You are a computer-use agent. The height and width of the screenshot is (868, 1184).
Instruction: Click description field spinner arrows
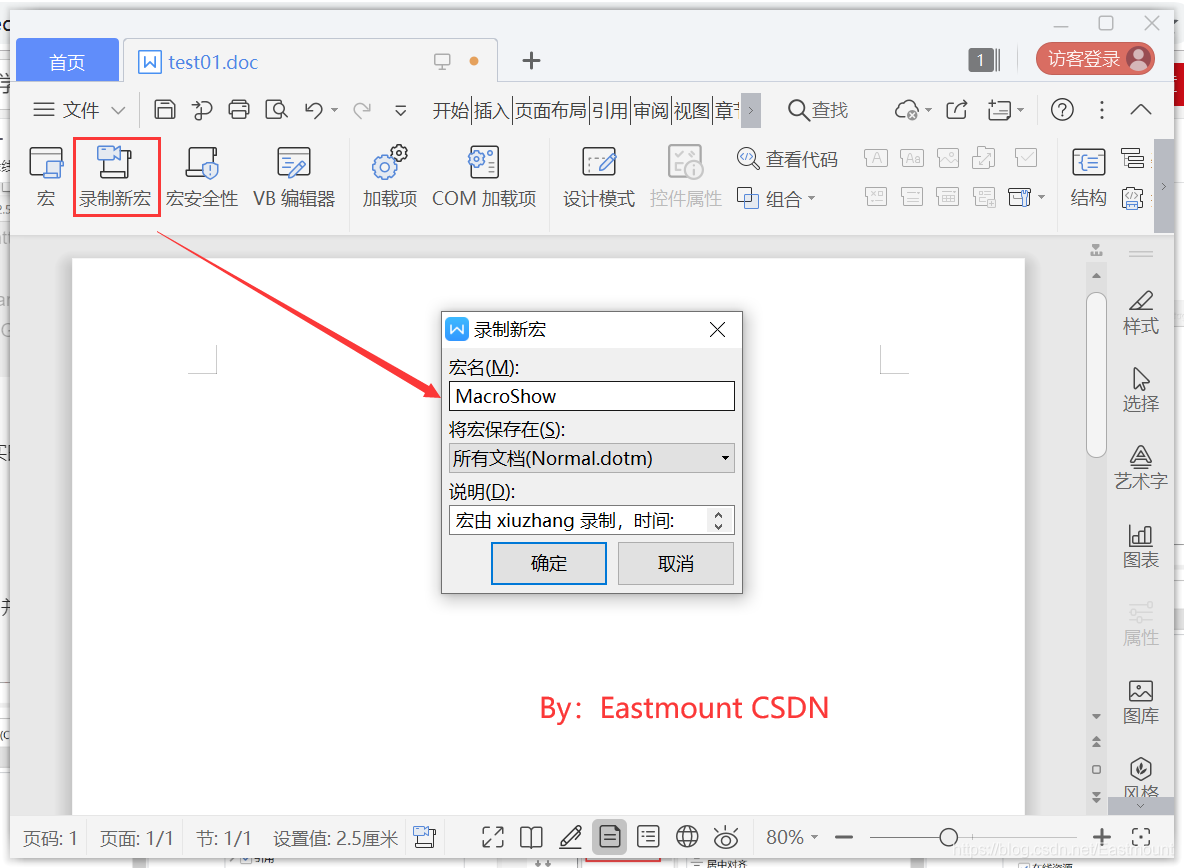pyautogui.click(x=718, y=520)
